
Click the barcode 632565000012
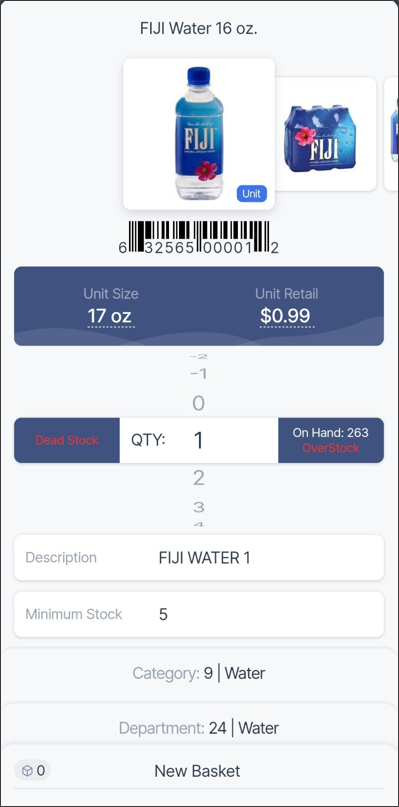[x=199, y=238]
